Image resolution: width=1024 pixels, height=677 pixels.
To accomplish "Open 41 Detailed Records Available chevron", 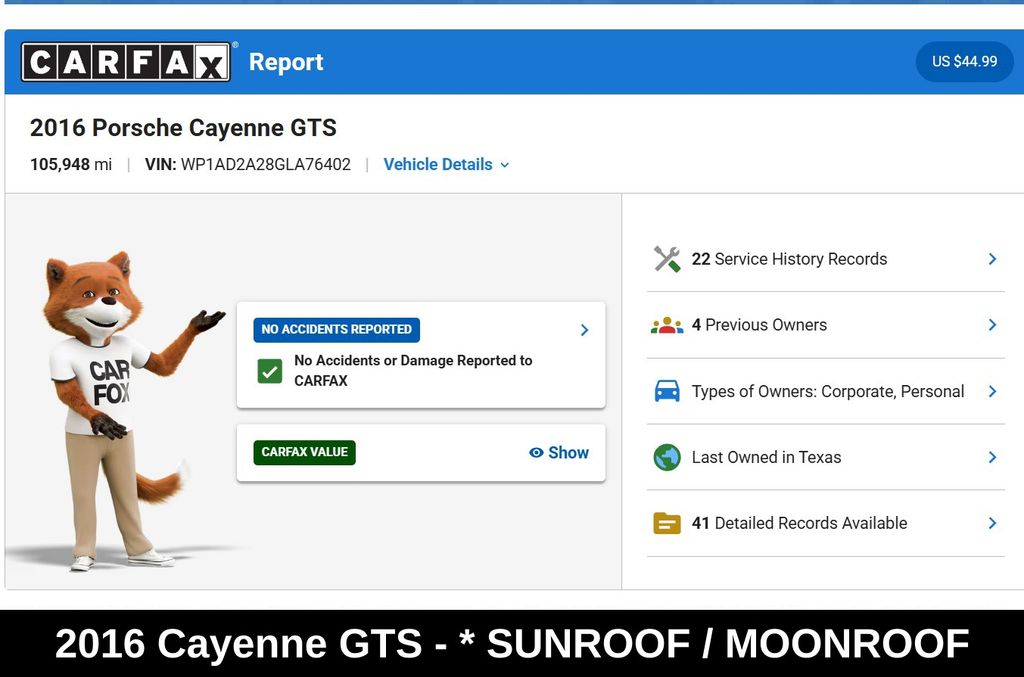I will [x=992, y=523].
